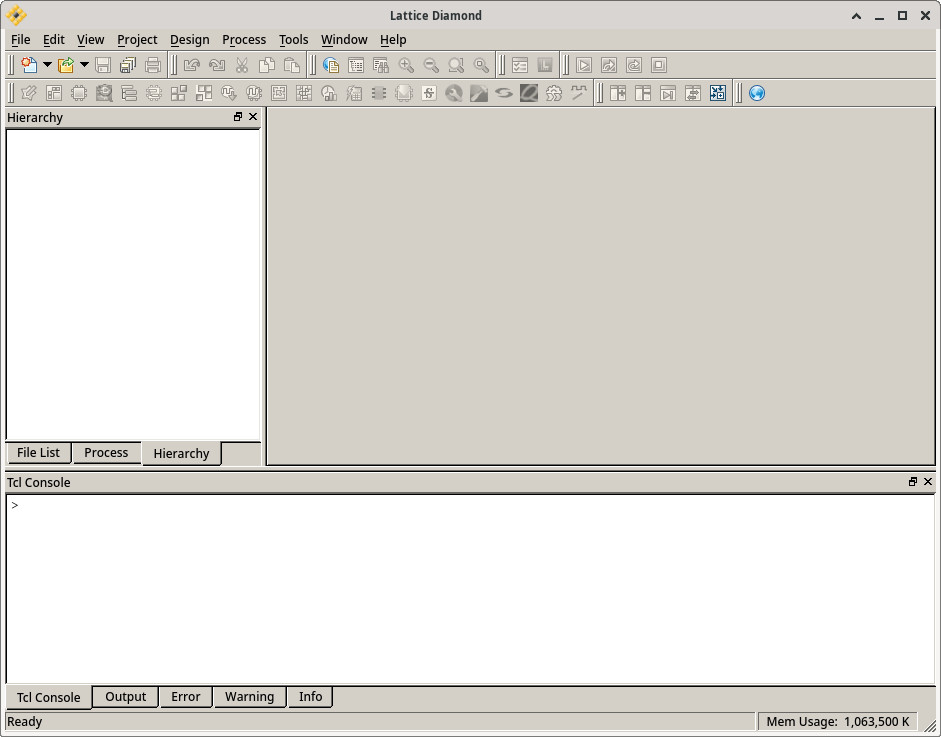Switch to the File List tab

[38, 453]
